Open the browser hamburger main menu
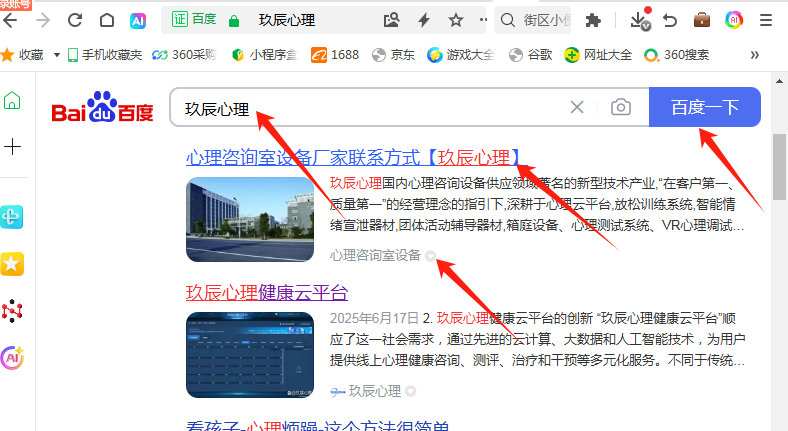The width and height of the screenshot is (788, 431). coord(765,20)
